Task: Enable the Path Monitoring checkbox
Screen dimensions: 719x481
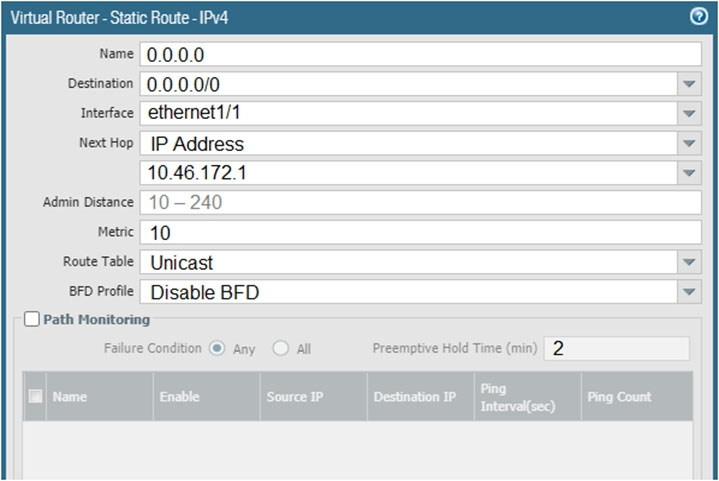Action: 32,319
